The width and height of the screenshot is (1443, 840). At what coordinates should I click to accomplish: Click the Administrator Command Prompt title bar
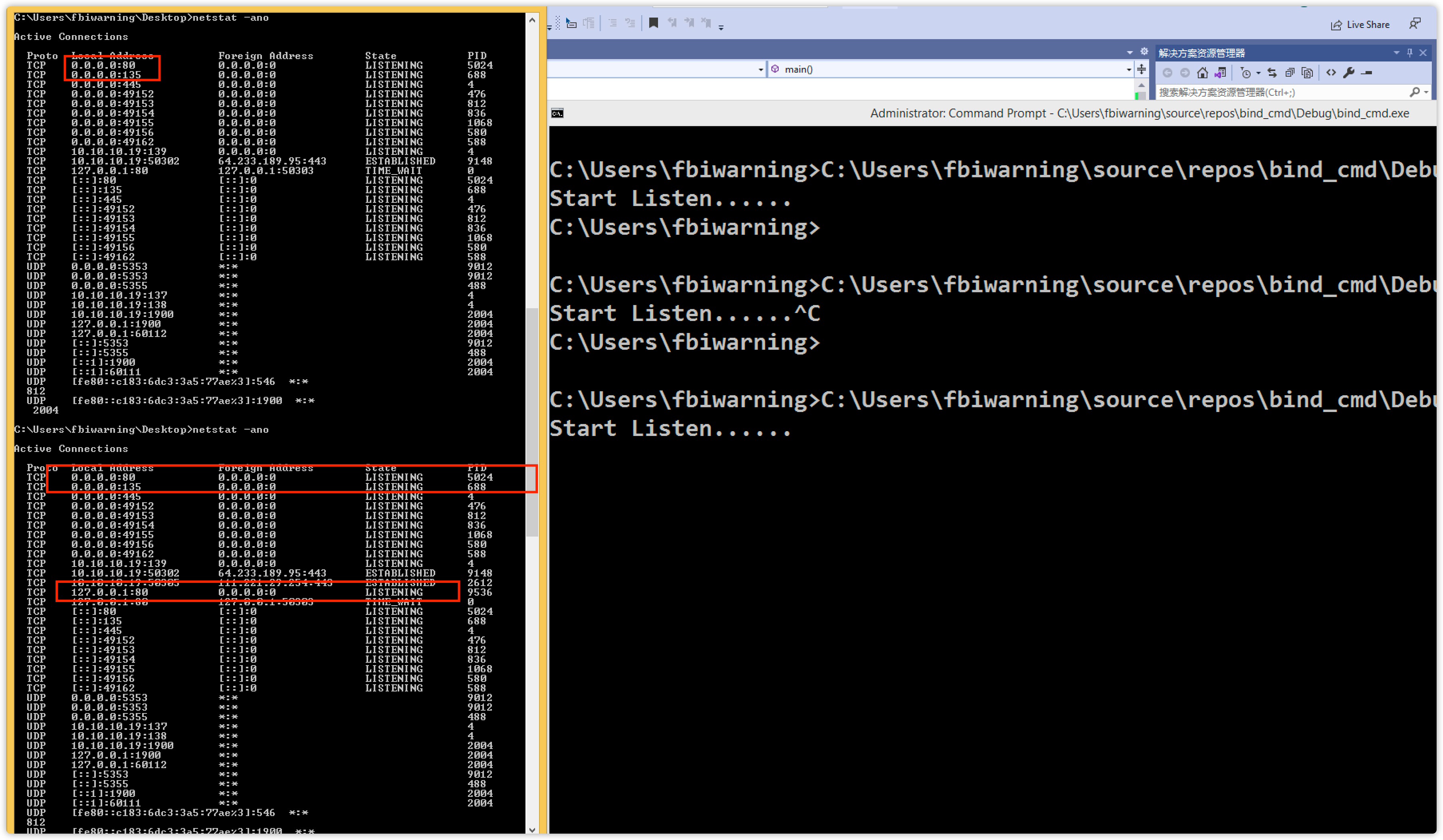(x=992, y=113)
